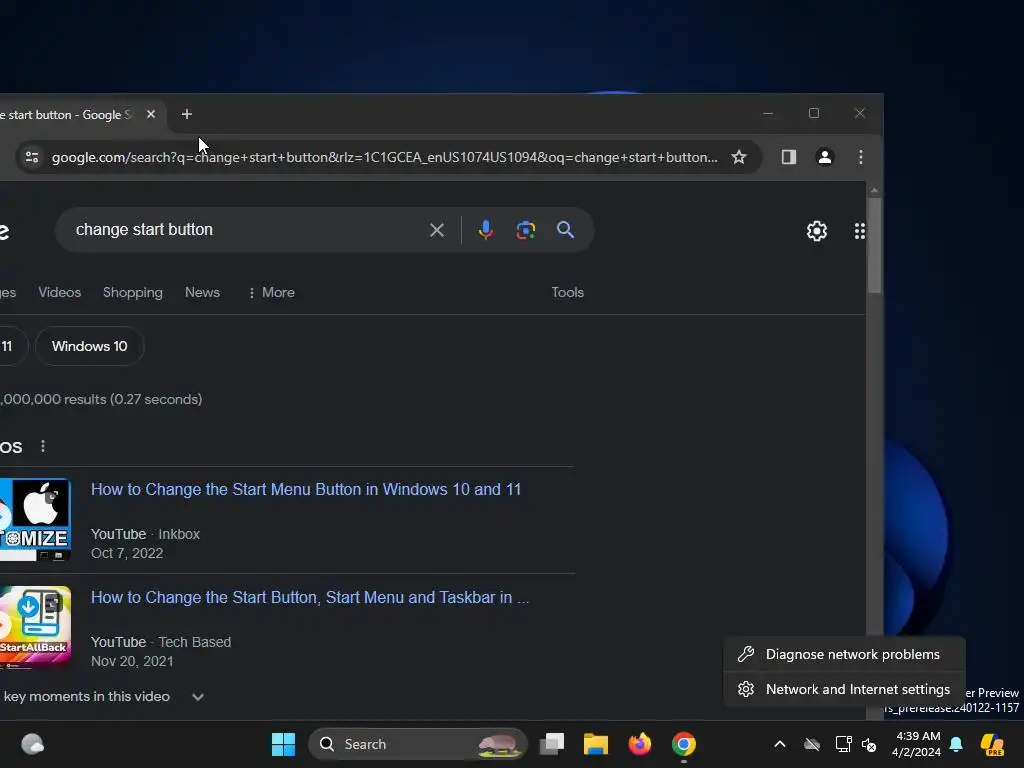Image resolution: width=1024 pixels, height=768 pixels.
Task: View site information icon in address bar
Action: point(31,157)
